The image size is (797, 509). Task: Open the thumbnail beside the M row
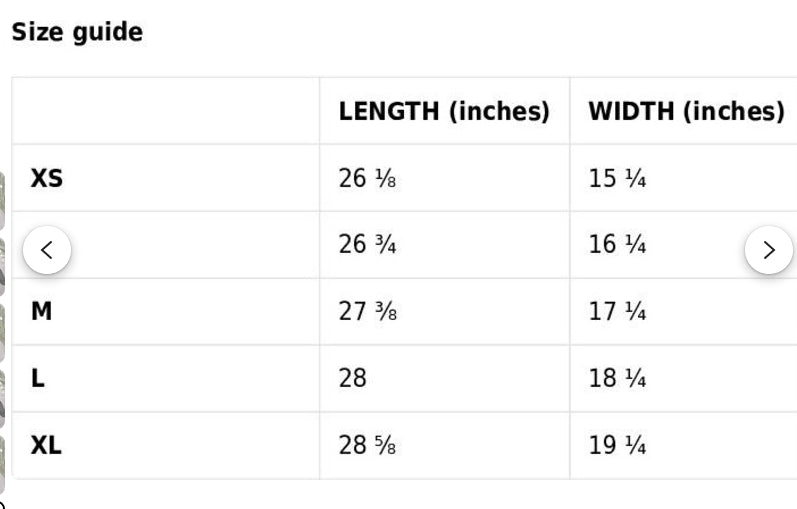click(x=2, y=333)
